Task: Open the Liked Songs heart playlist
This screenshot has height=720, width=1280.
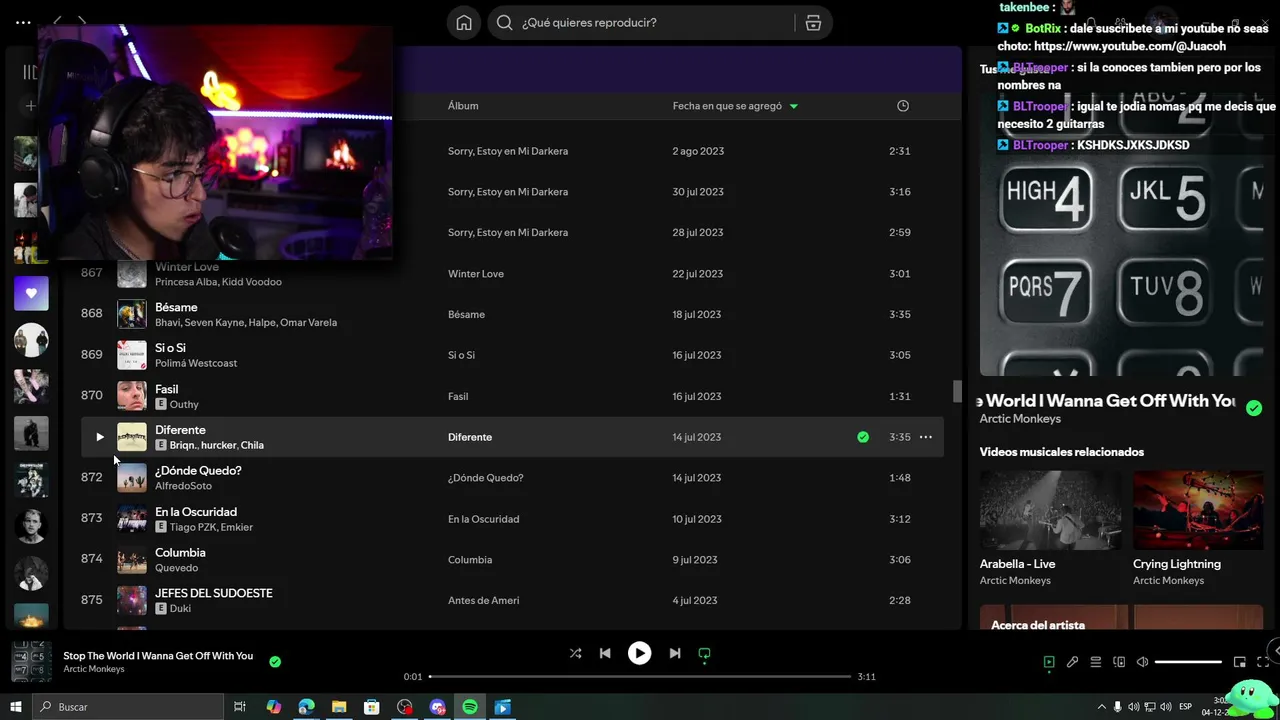Action: pyautogui.click(x=31, y=293)
